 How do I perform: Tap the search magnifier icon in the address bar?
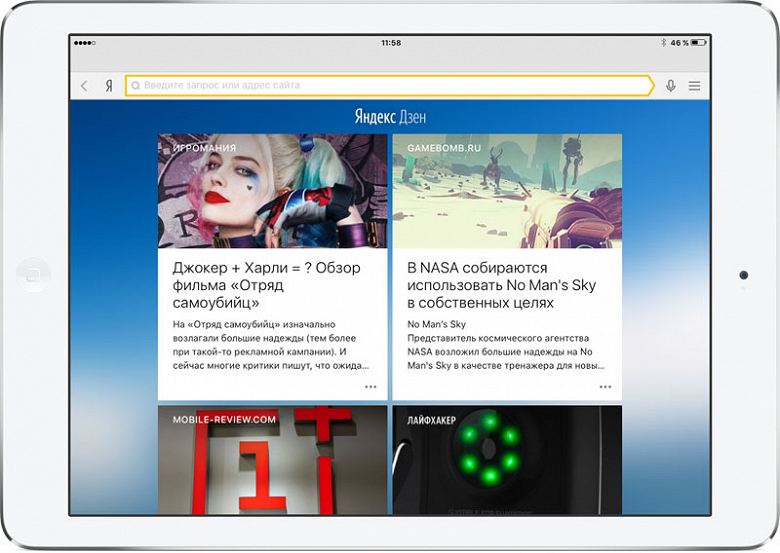135,86
